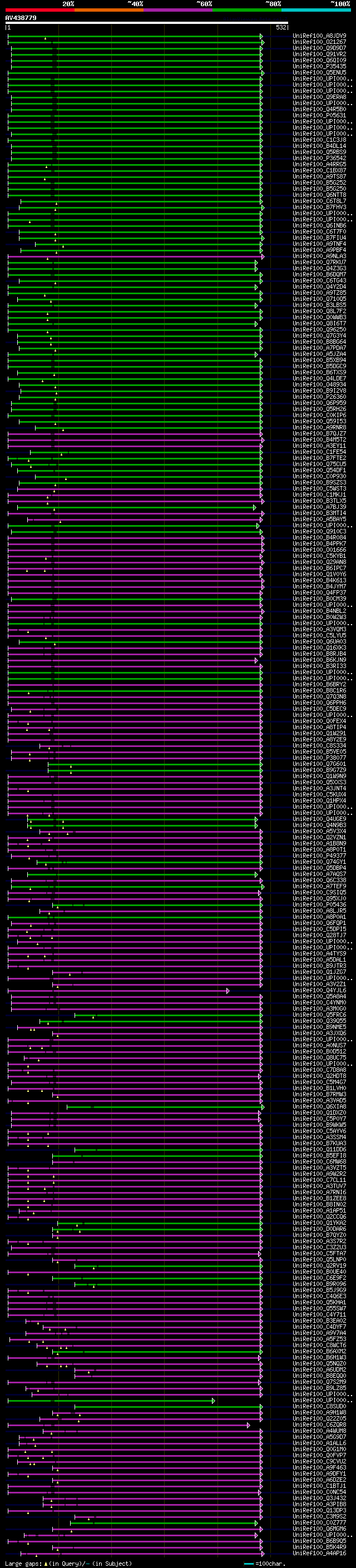Click the arrowhead ending UniRef100_B6KJN9's alignment bar

click(x=256, y=660)
